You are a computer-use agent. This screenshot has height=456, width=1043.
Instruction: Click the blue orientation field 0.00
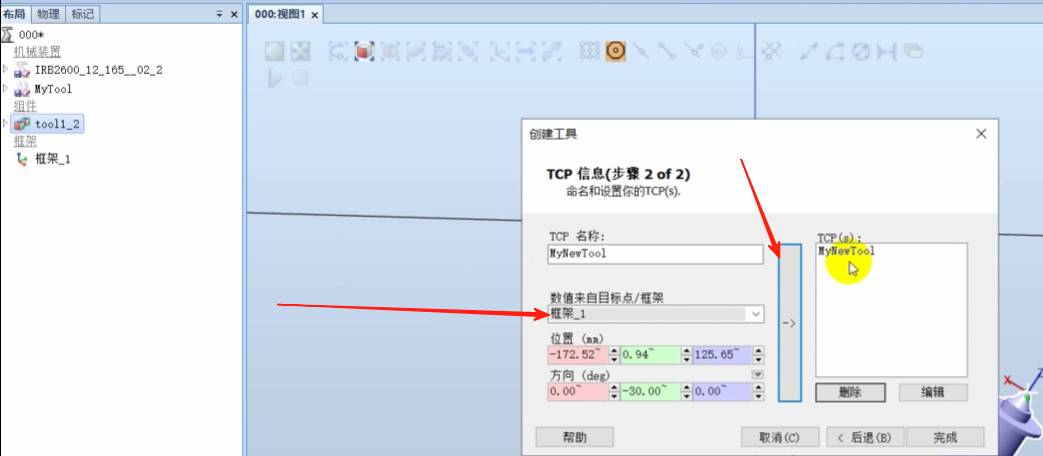pyautogui.click(x=723, y=392)
